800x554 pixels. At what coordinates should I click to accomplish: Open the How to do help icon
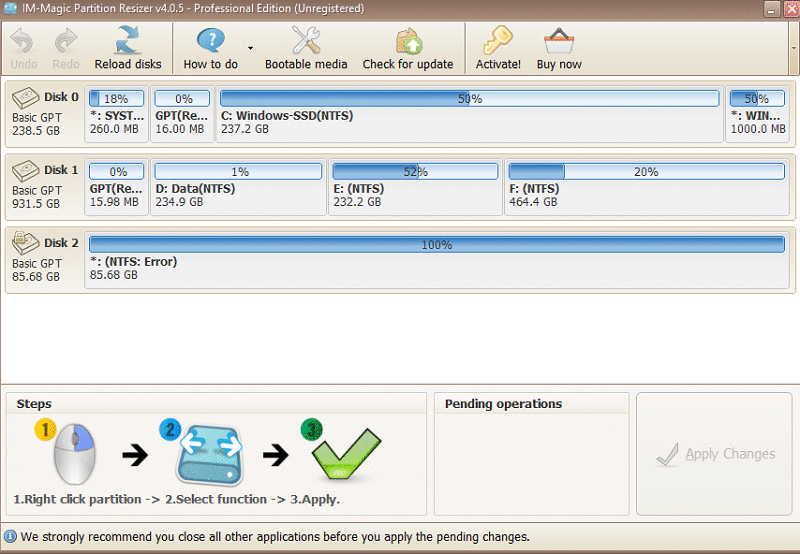click(210, 41)
